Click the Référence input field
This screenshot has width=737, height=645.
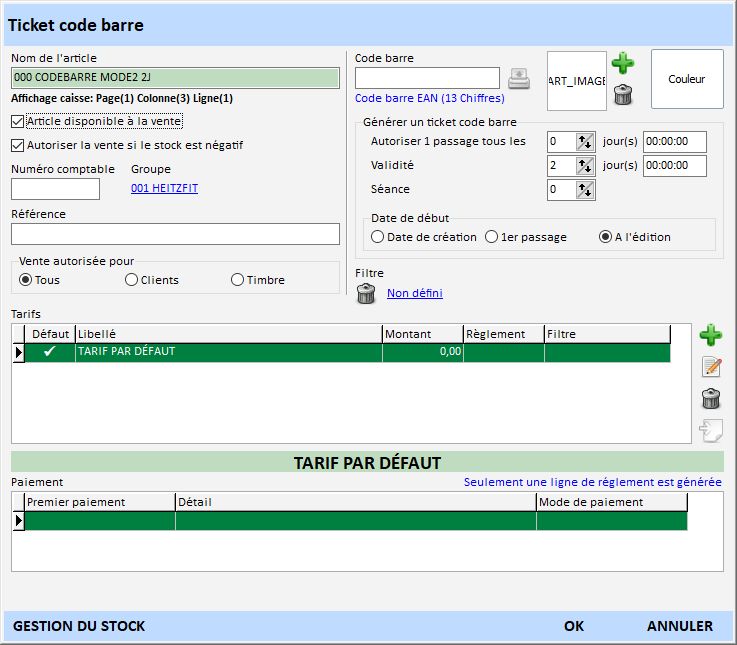click(175, 234)
